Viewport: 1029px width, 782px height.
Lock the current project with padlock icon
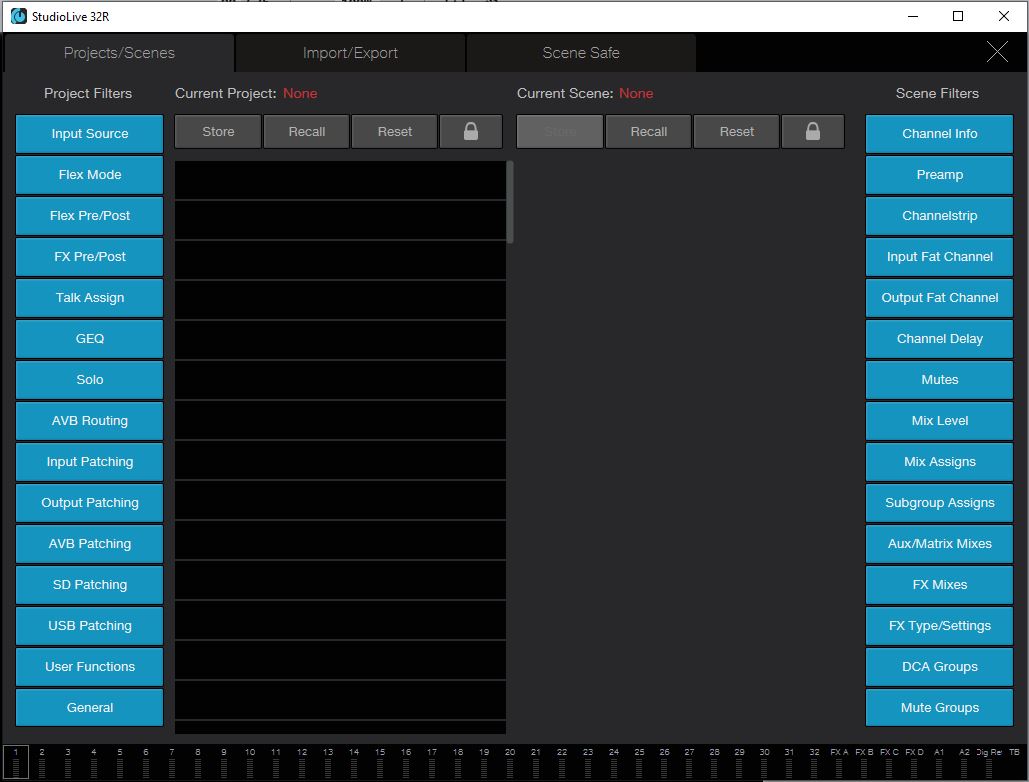tap(471, 131)
